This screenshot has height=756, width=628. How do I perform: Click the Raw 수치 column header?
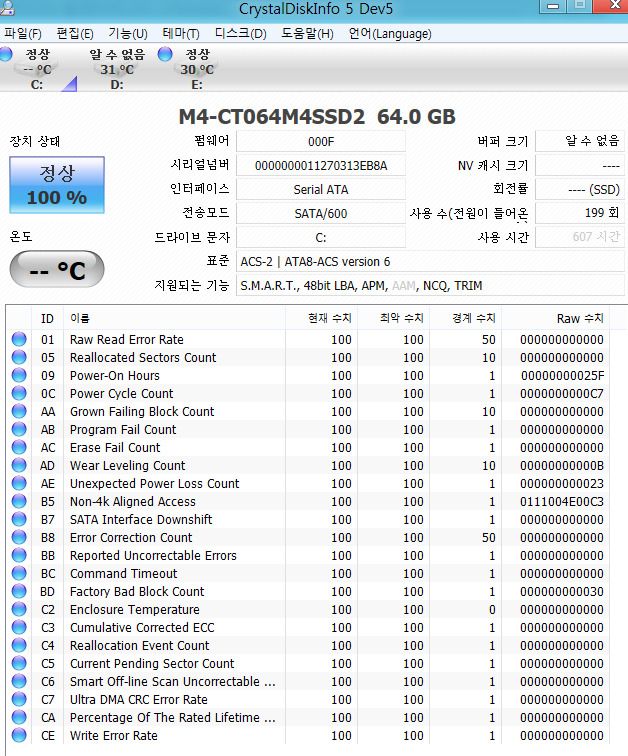click(556, 319)
